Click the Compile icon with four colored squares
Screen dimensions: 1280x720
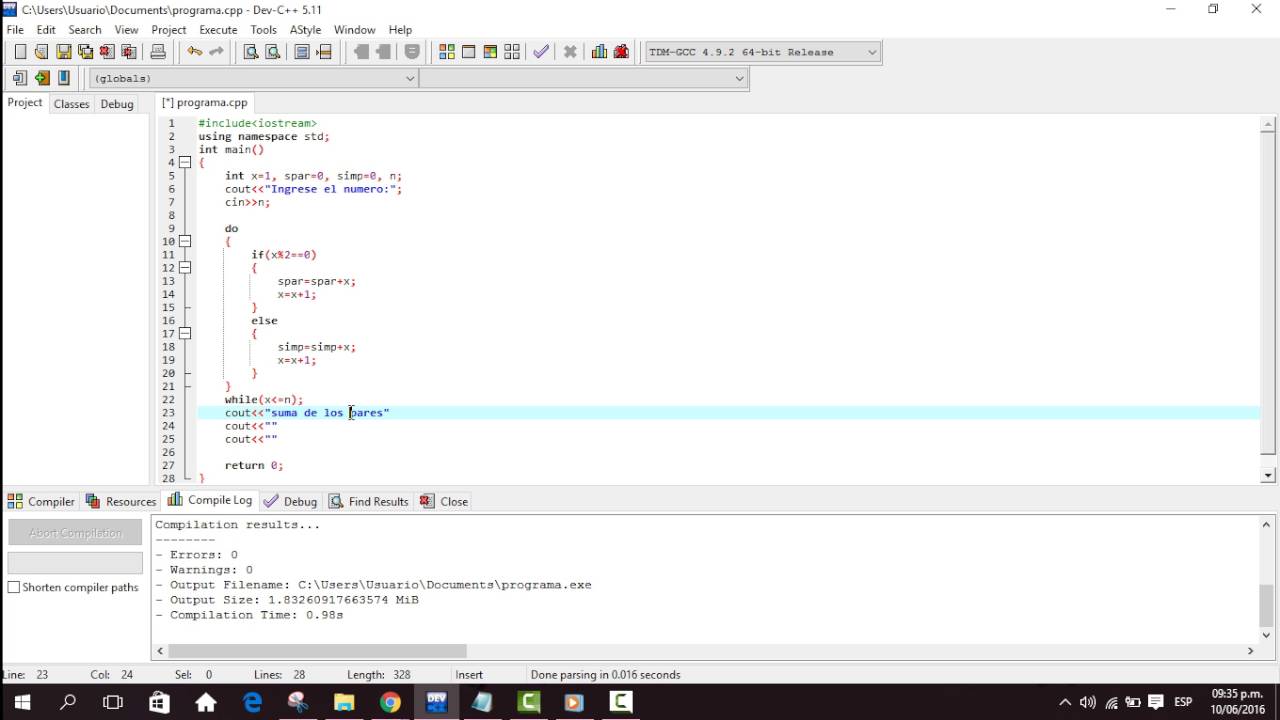click(446, 52)
